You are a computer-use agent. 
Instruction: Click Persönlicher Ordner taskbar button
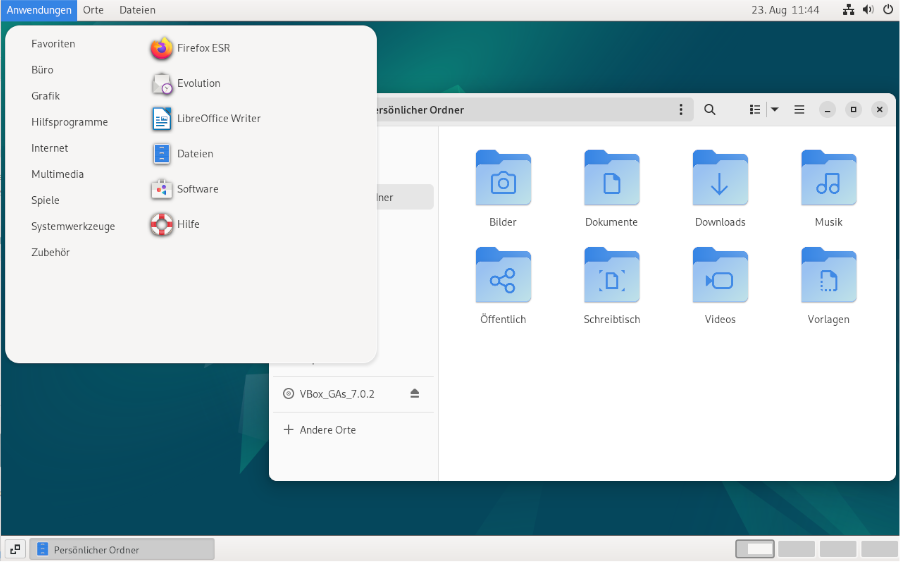pos(122,549)
